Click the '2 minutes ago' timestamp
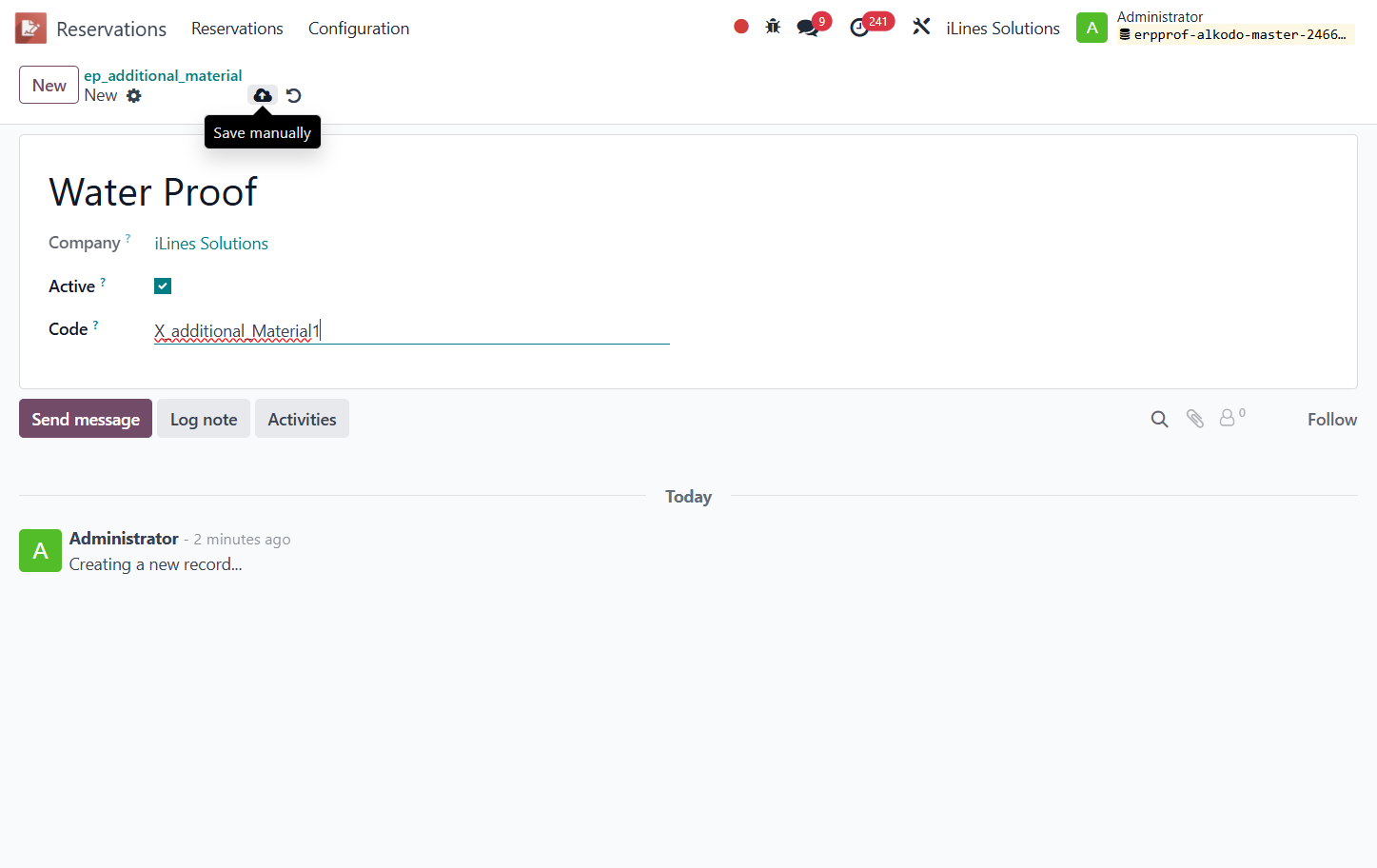Image resolution: width=1377 pixels, height=868 pixels. (x=242, y=540)
